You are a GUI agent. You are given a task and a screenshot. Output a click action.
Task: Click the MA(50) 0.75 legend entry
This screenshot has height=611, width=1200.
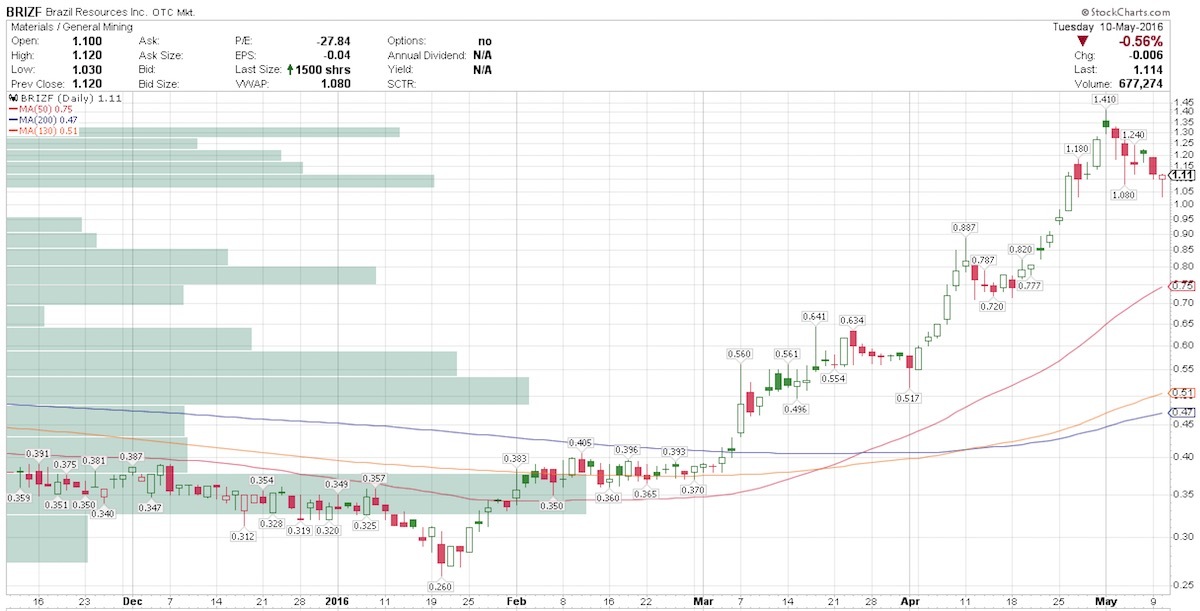tap(40, 110)
